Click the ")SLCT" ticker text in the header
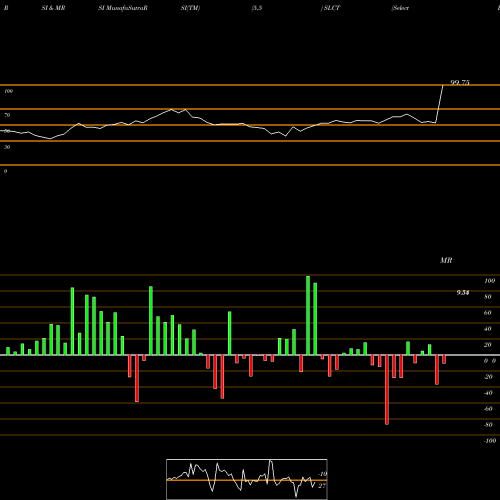 pos(330,8)
